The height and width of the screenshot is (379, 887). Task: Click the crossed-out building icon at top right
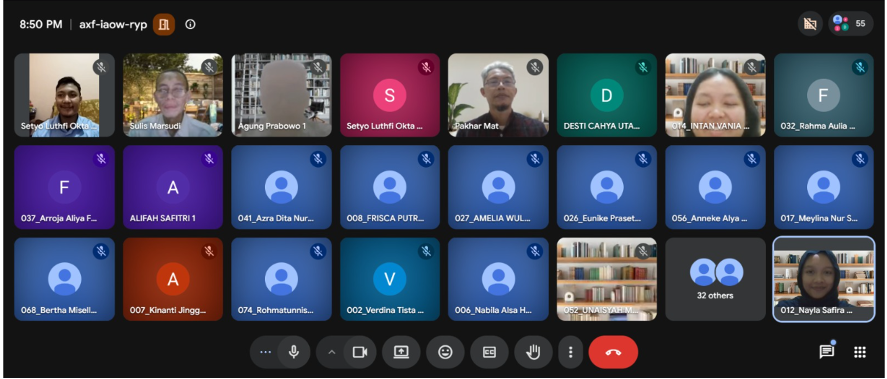[x=810, y=24]
